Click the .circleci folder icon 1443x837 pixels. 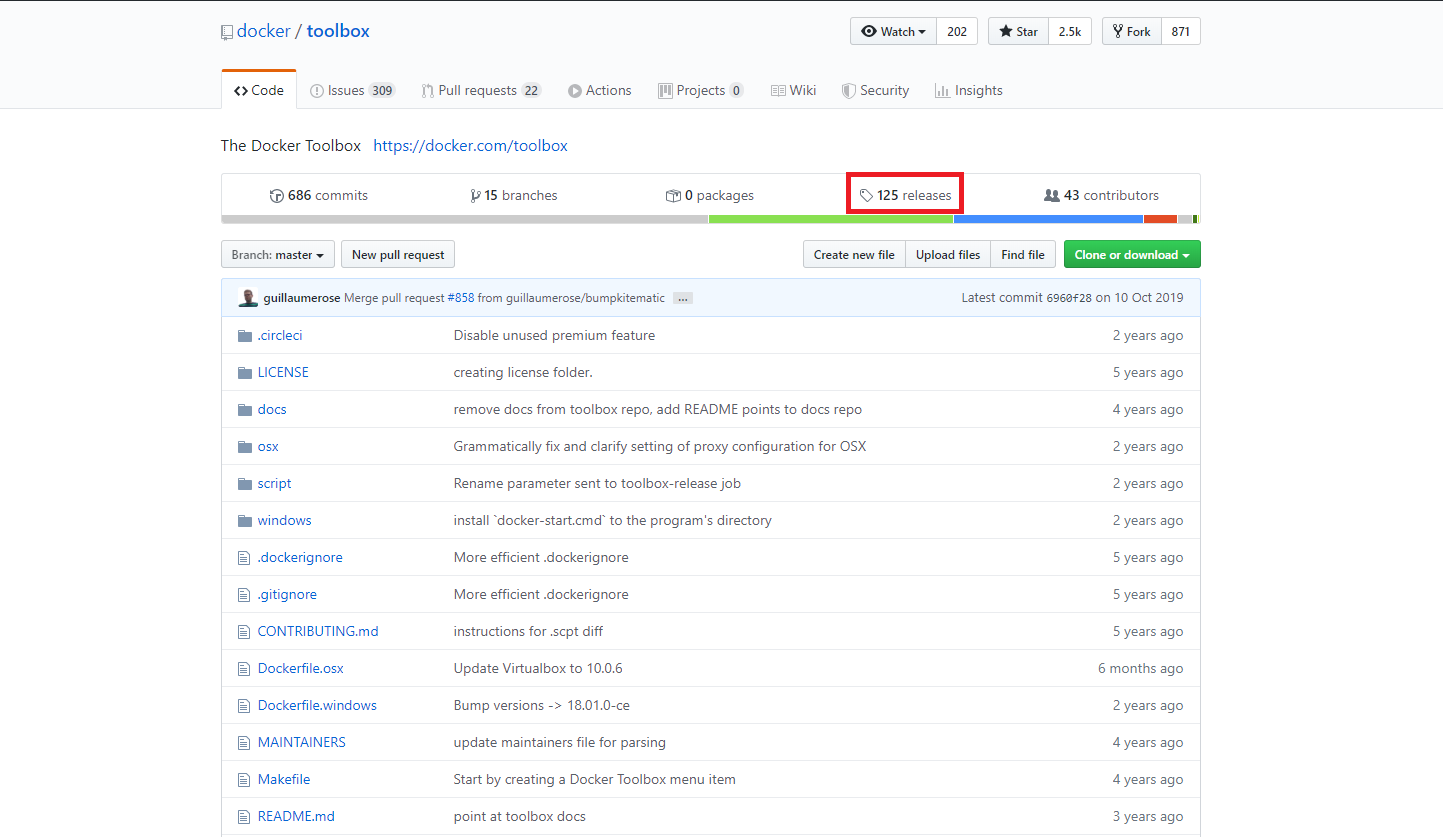244,336
